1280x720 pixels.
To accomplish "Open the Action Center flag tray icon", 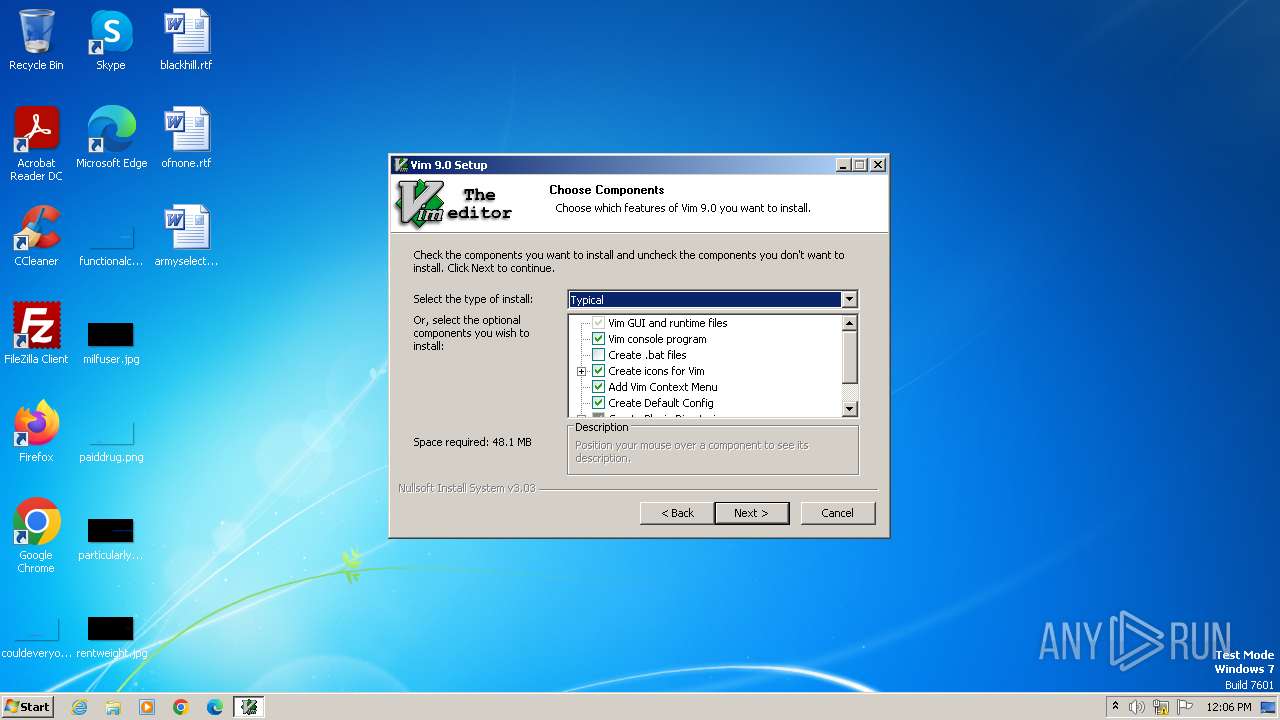I will point(1185,707).
